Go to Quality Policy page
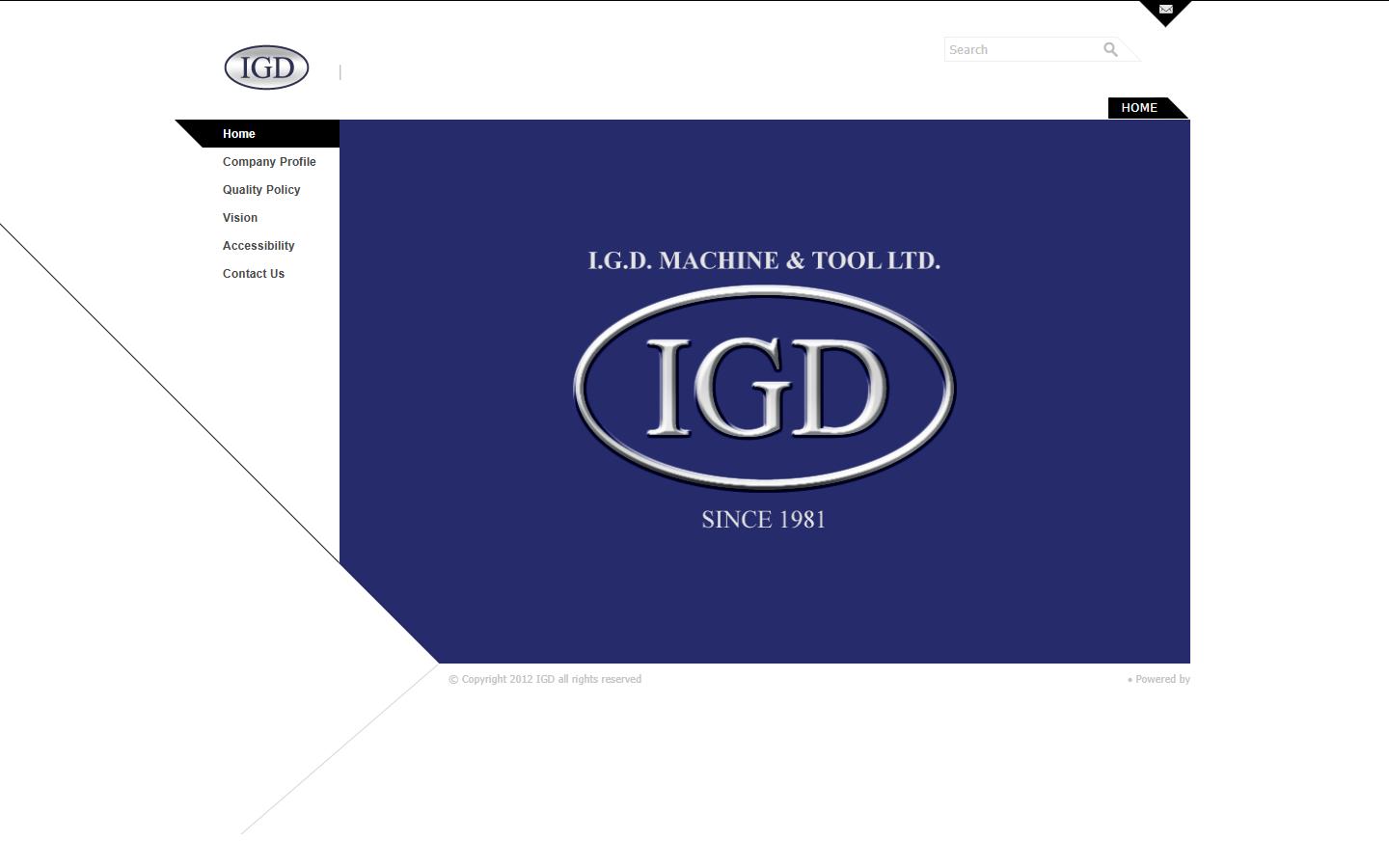The width and height of the screenshot is (1389, 868). [x=261, y=190]
